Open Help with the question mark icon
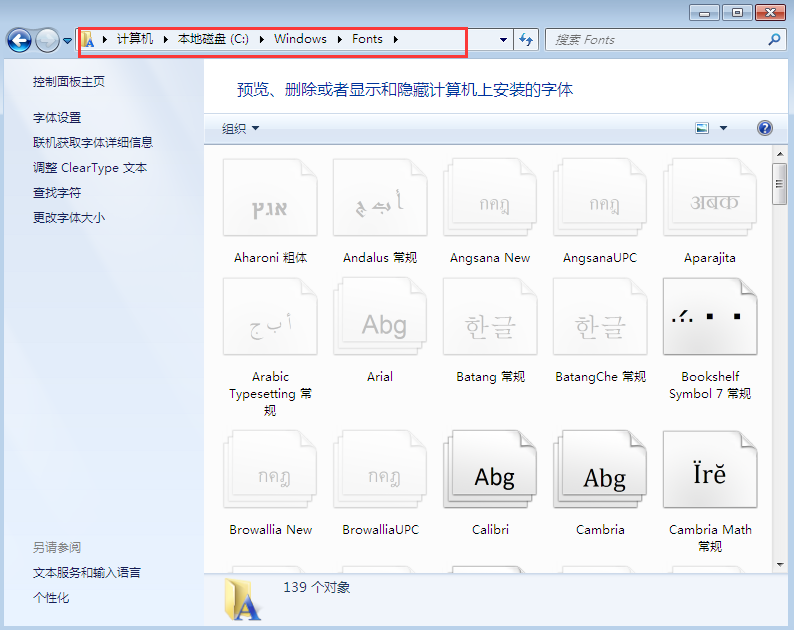794x630 pixels. (x=765, y=128)
